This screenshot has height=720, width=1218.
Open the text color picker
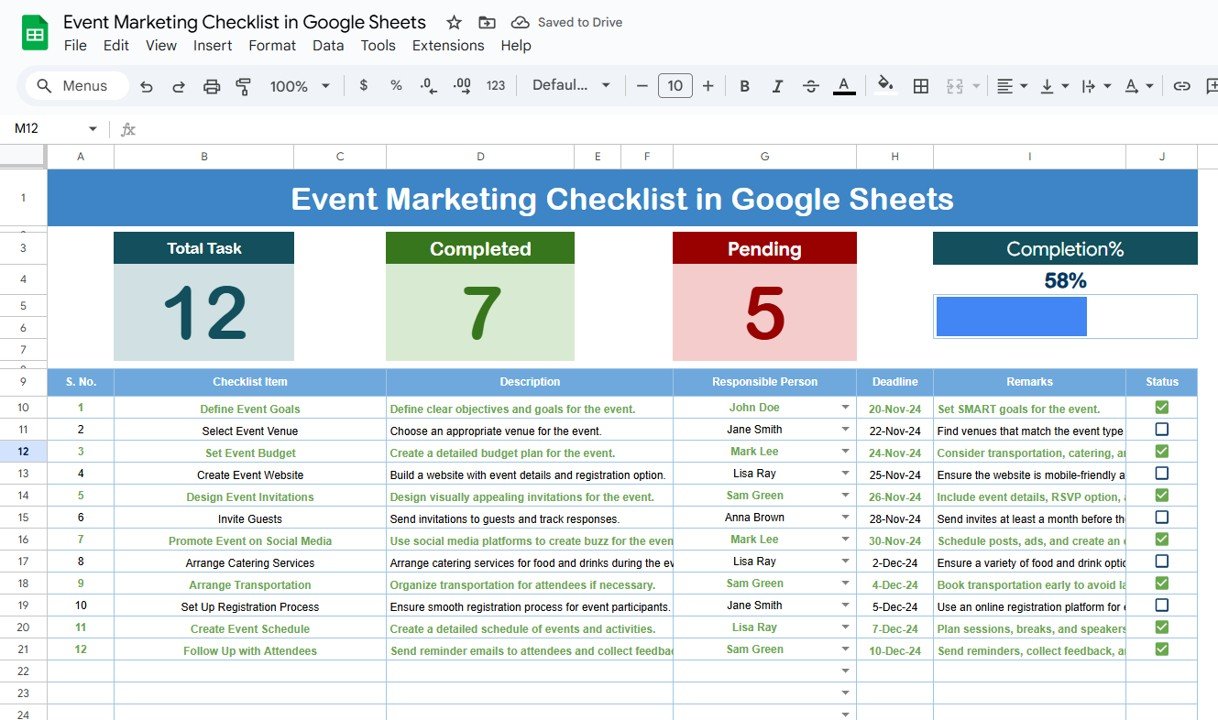[844, 86]
